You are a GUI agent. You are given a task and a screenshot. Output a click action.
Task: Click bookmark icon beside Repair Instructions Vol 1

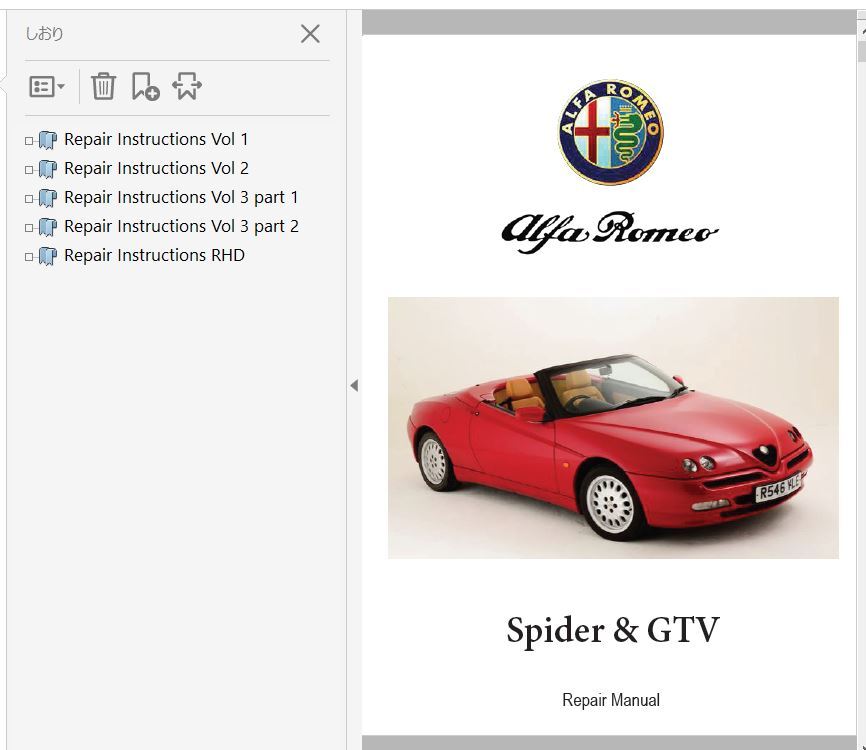tap(48, 140)
